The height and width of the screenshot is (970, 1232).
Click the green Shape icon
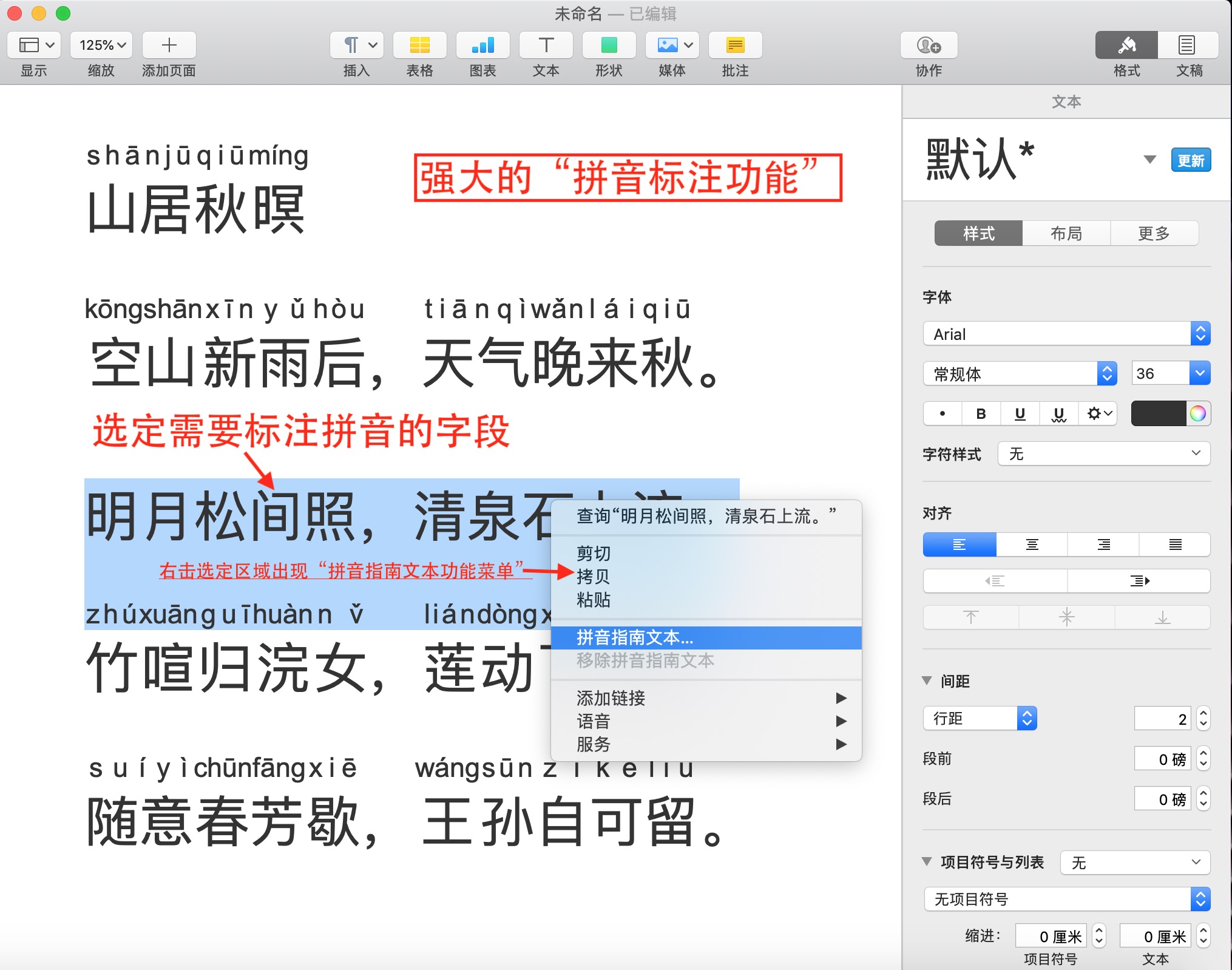coord(609,46)
